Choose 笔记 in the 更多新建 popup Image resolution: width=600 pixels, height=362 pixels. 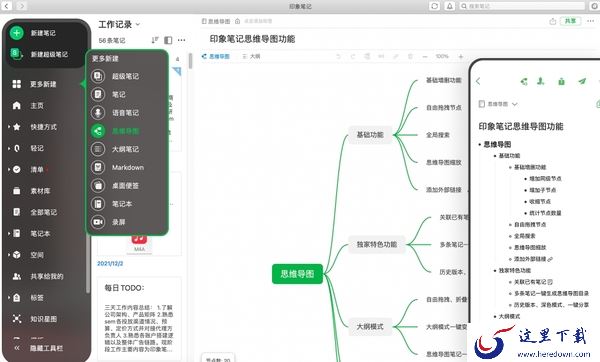coord(109,94)
